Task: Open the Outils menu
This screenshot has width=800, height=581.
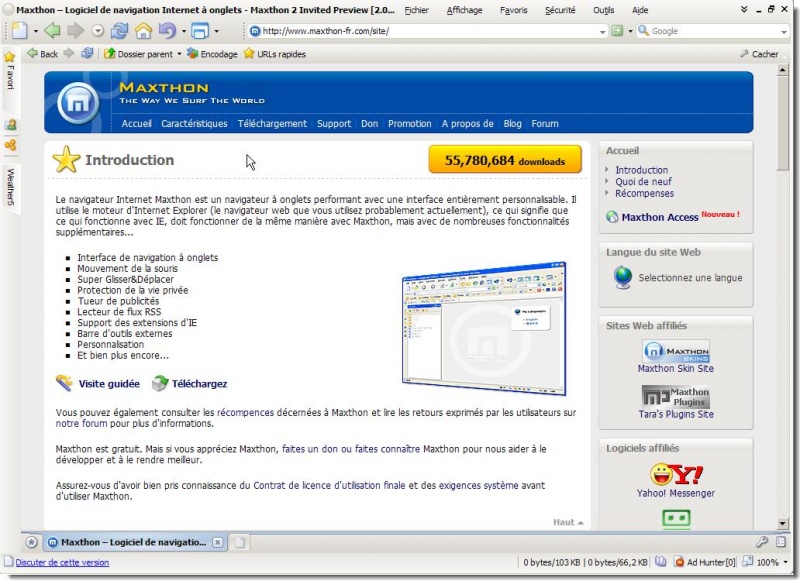Action: pos(604,10)
